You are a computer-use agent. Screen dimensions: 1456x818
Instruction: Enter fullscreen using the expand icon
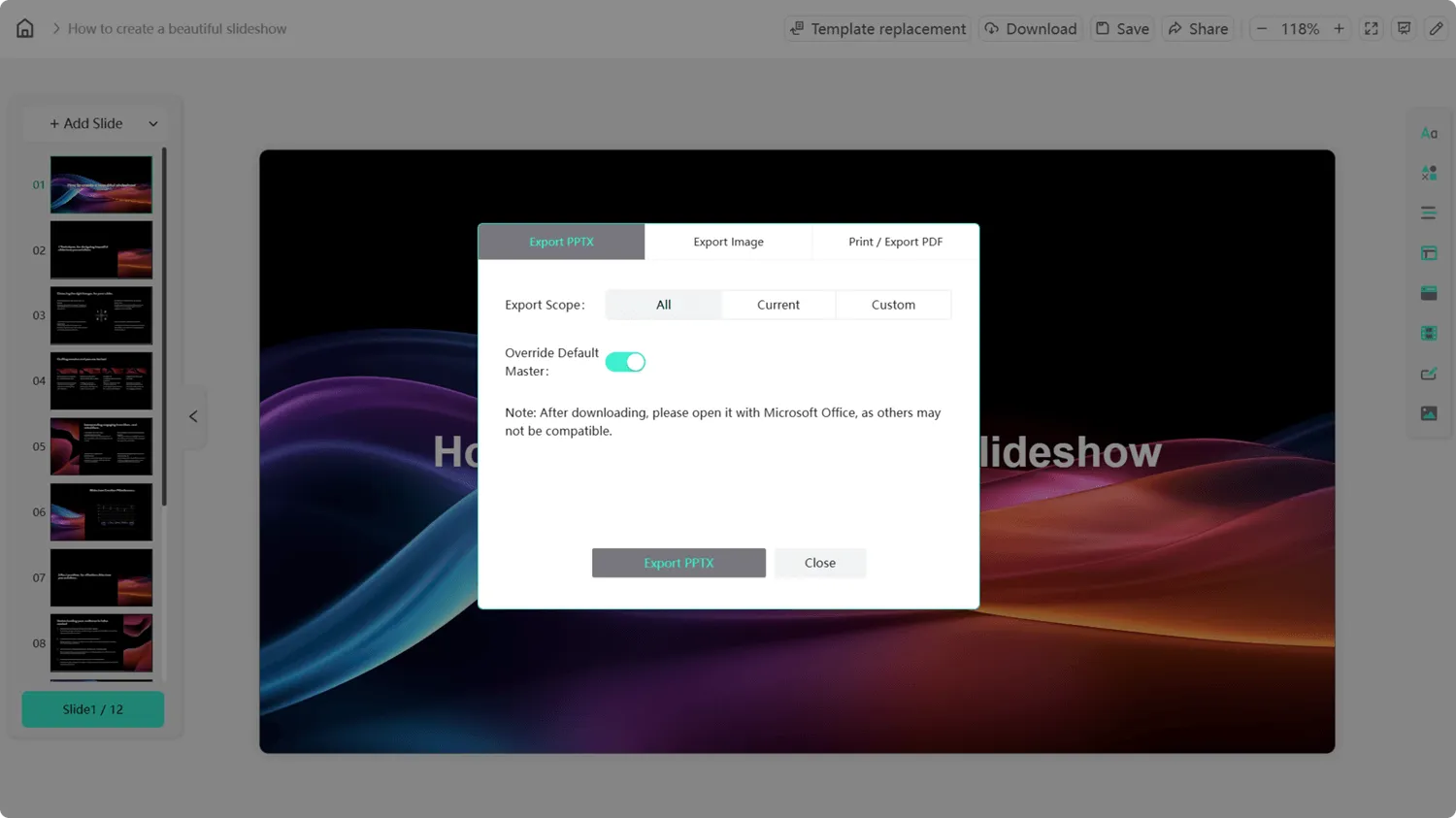point(1371,28)
